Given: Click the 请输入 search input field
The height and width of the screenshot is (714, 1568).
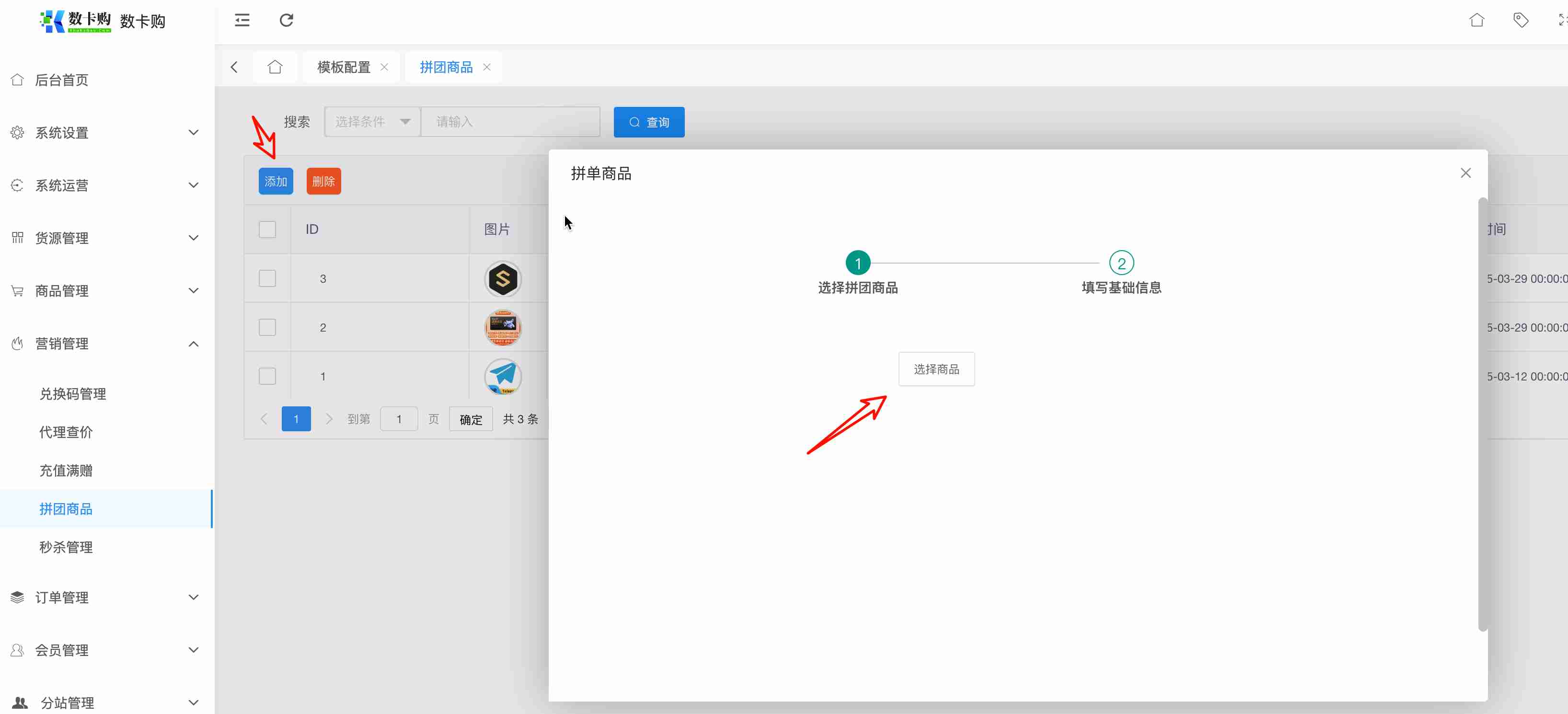Looking at the screenshot, I should tap(510, 122).
